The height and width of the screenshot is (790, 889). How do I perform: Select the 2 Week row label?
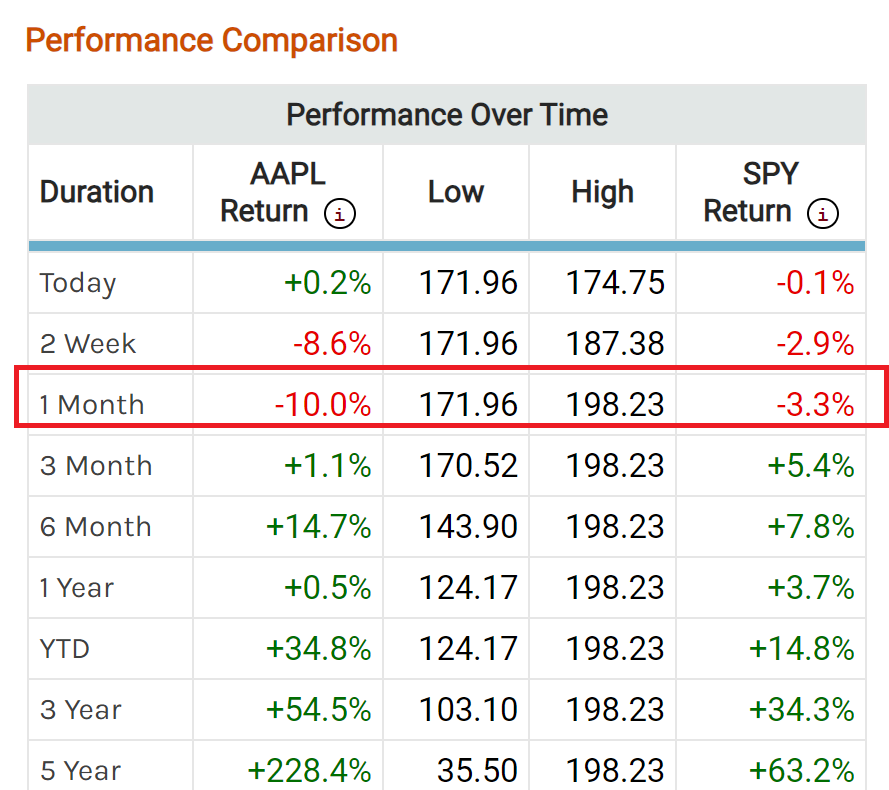pyautogui.click(x=88, y=344)
